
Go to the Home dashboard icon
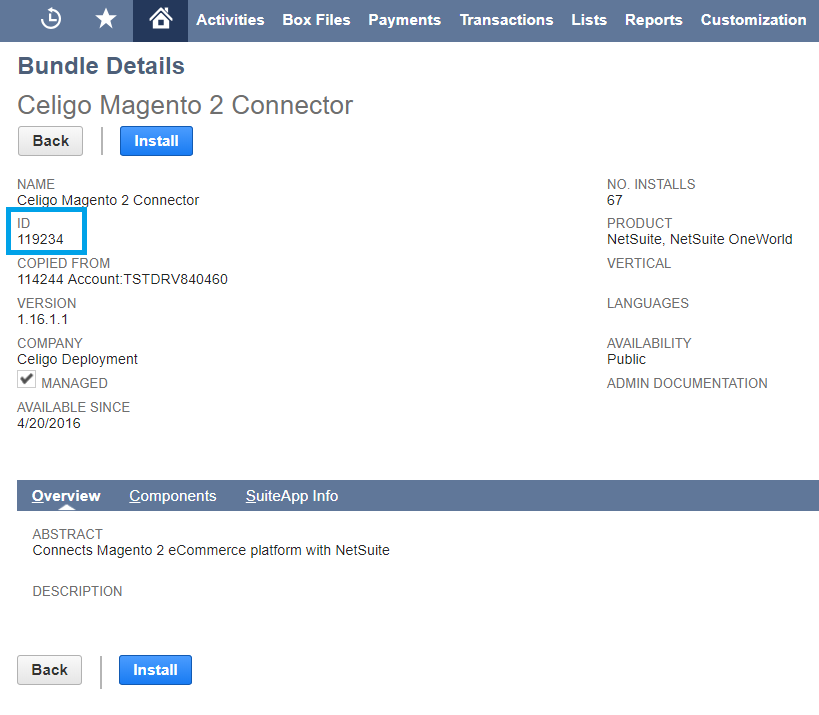coord(159,19)
